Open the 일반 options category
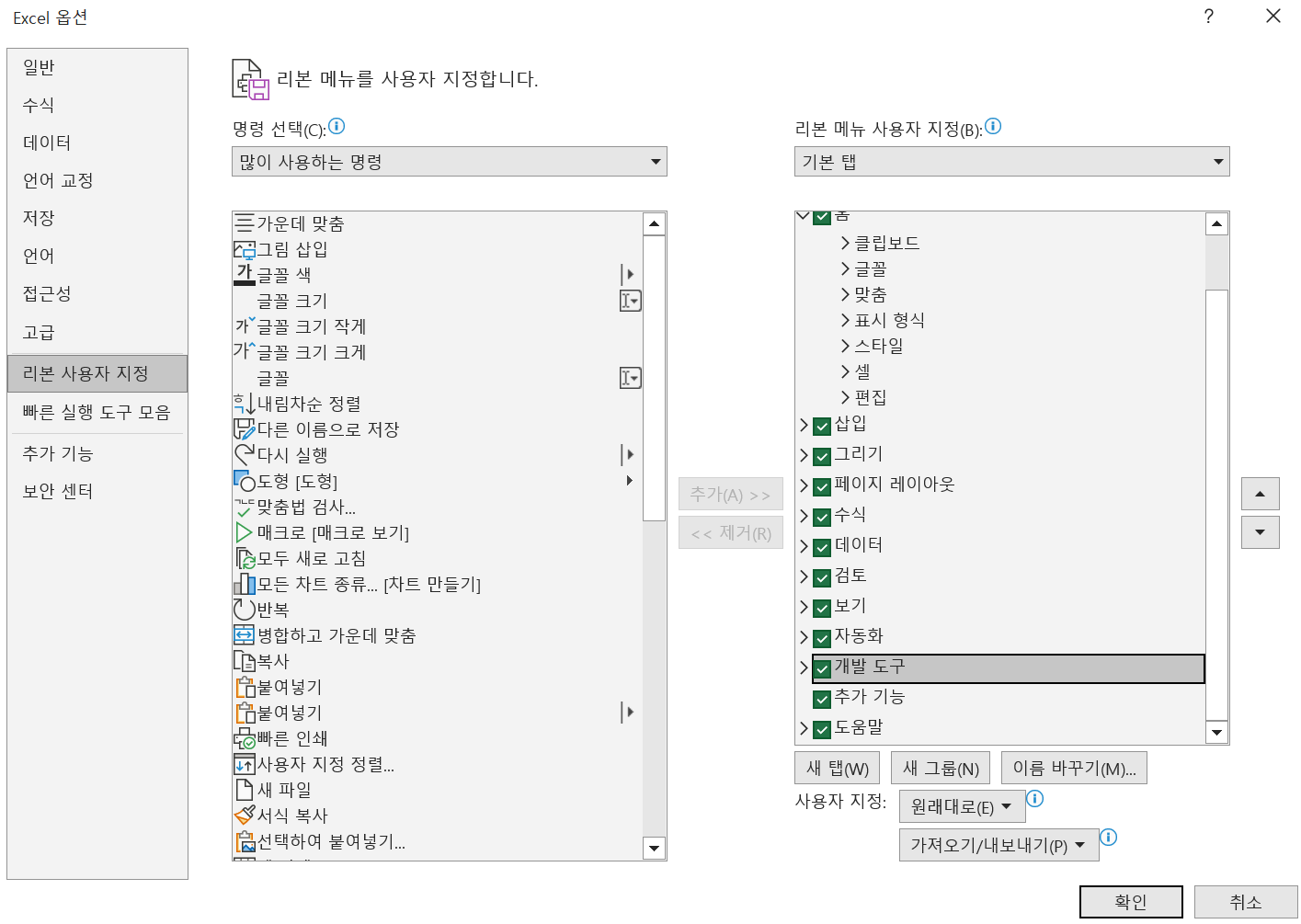 tap(97, 67)
